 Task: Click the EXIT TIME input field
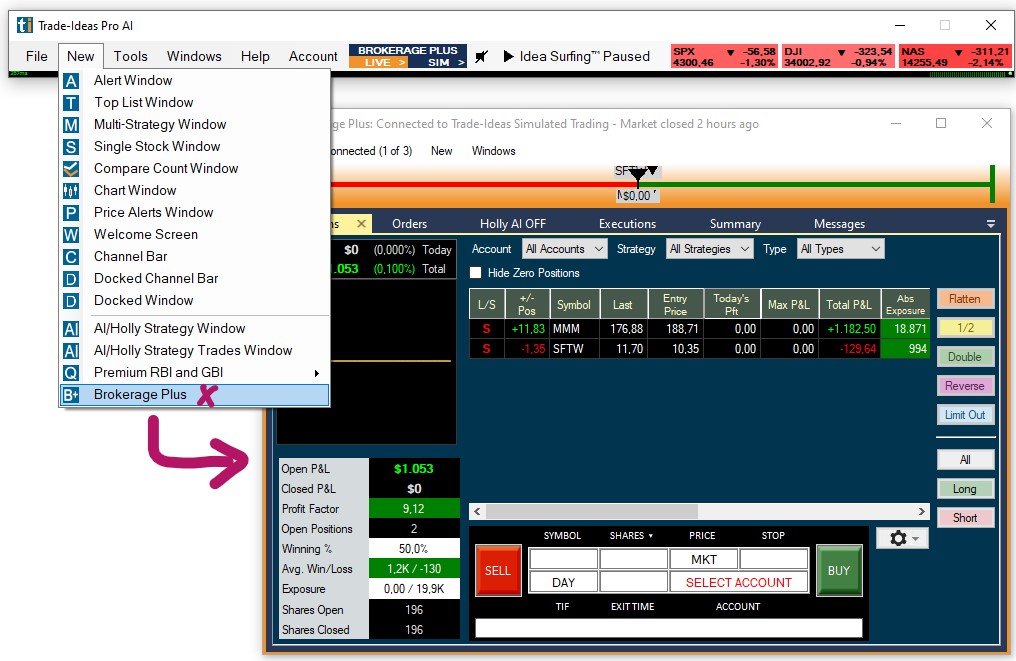(x=634, y=583)
